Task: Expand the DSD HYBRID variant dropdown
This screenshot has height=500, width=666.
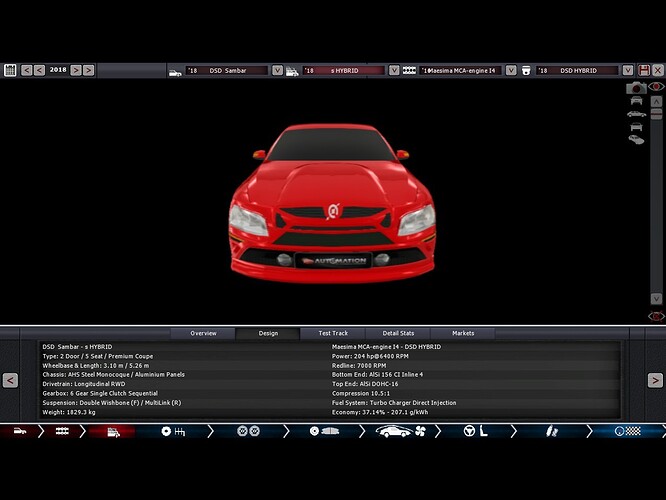Action: 628,70
